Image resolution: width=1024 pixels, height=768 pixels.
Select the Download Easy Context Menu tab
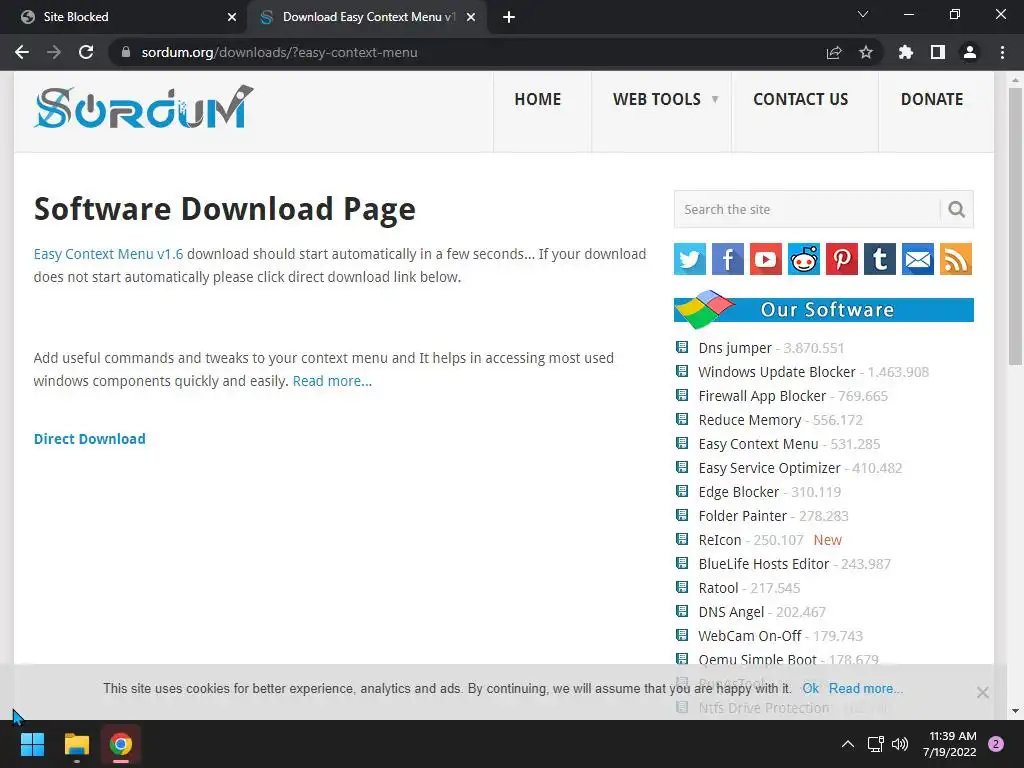click(x=366, y=17)
